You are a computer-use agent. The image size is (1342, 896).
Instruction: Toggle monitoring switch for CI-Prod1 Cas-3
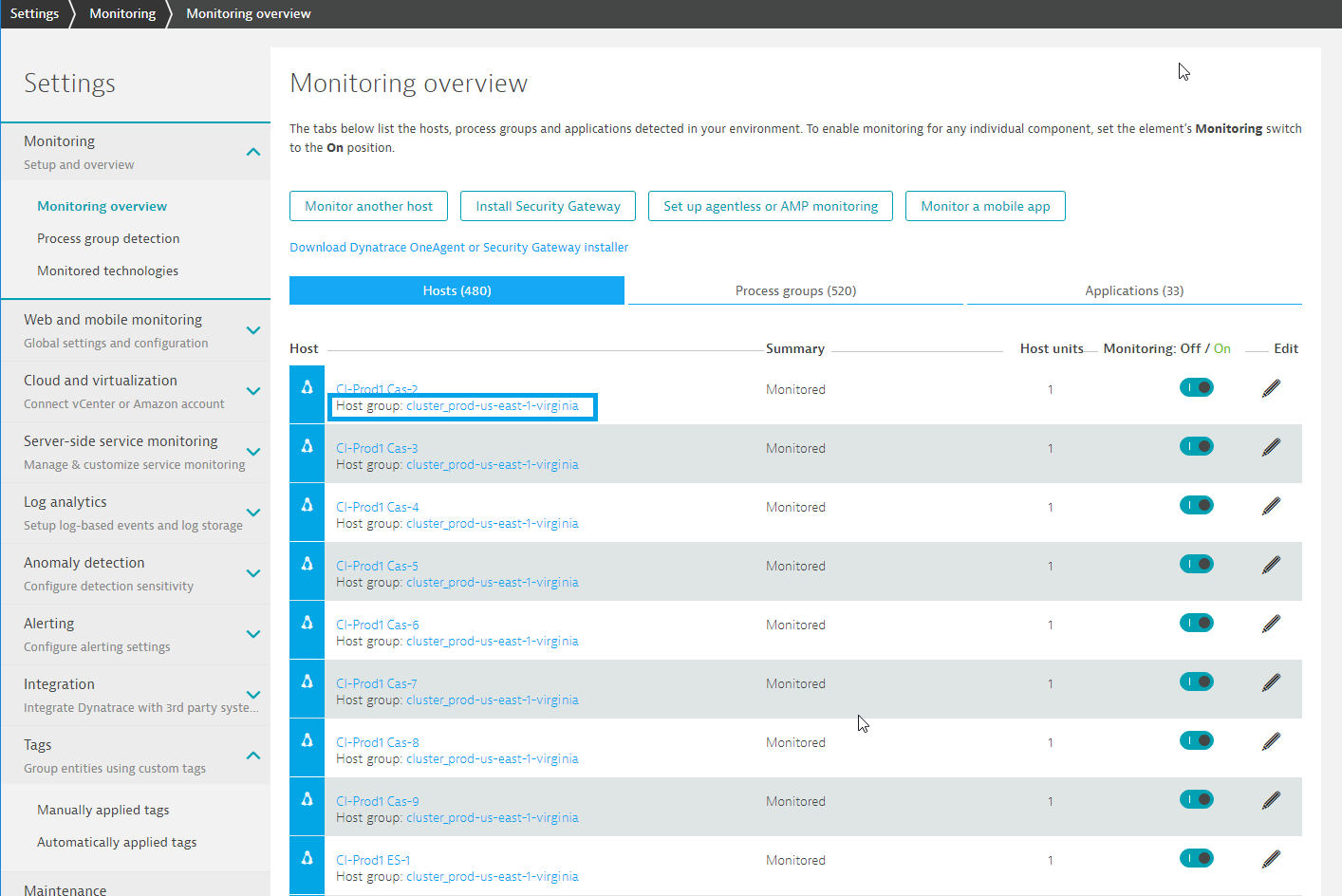[x=1197, y=446]
